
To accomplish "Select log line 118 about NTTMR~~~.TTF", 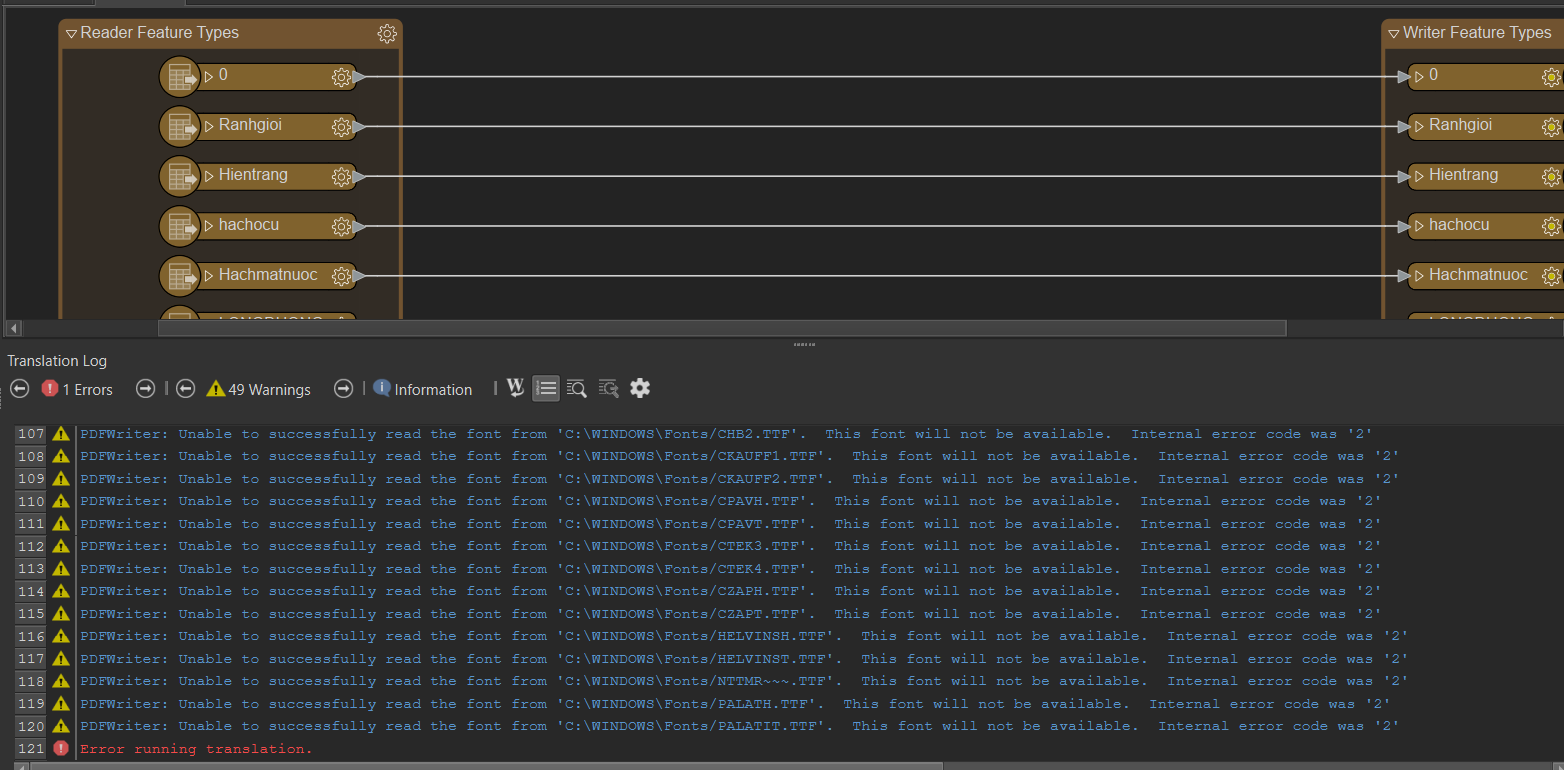I will tap(744, 681).
